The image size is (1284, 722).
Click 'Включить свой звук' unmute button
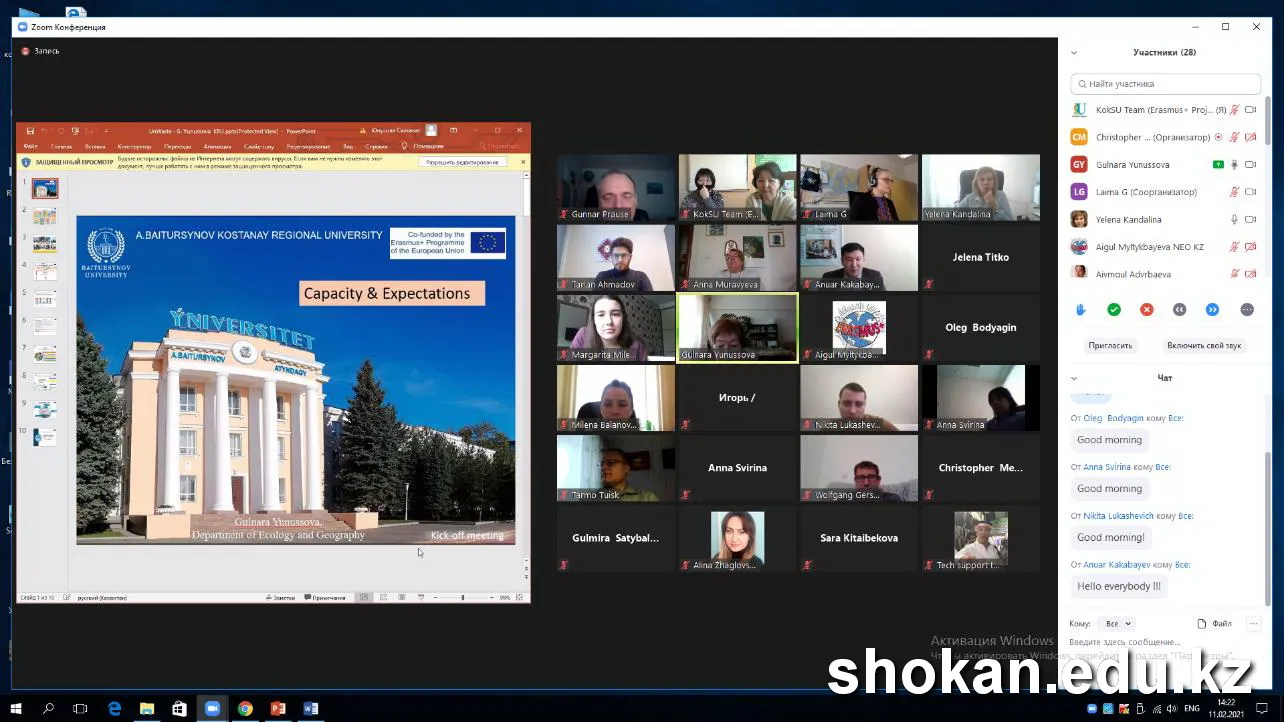(1203, 345)
